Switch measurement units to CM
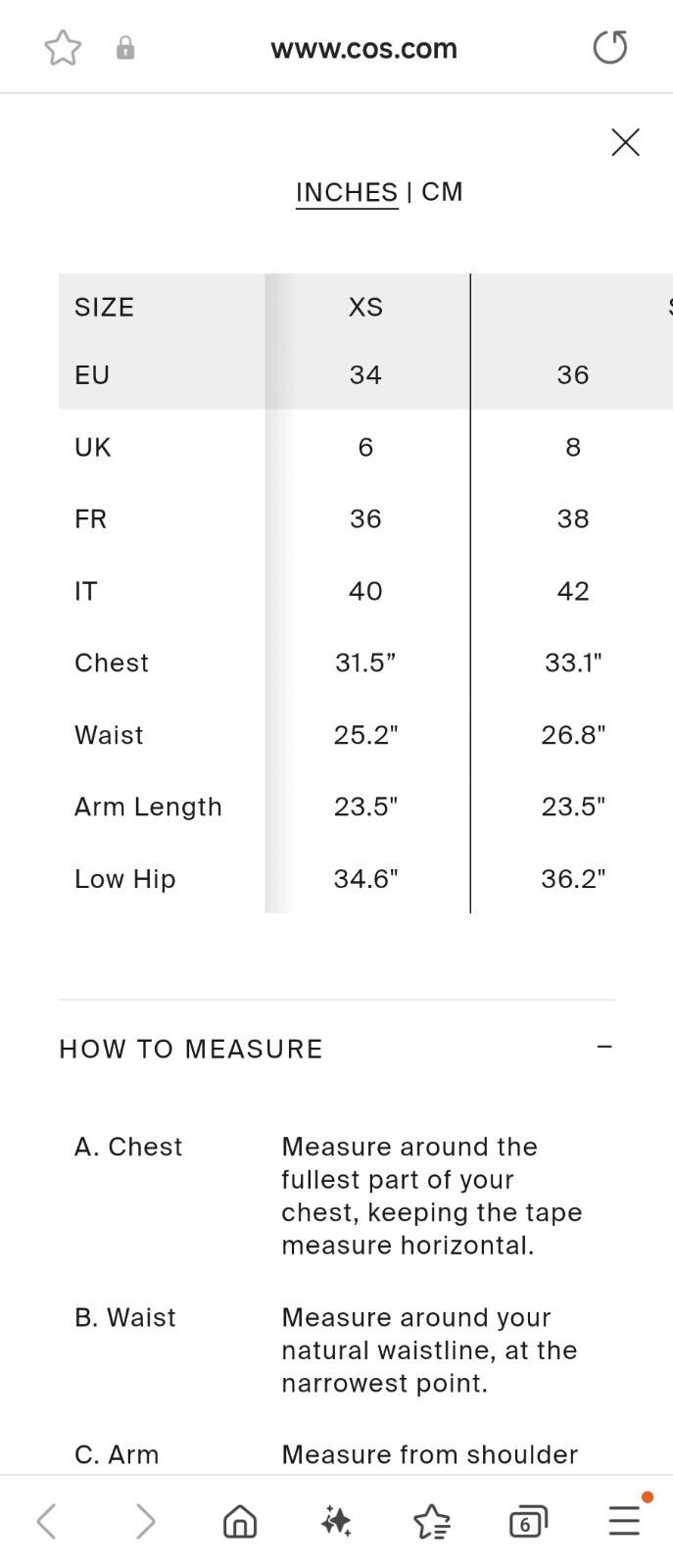673x1568 pixels. [442, 192]
